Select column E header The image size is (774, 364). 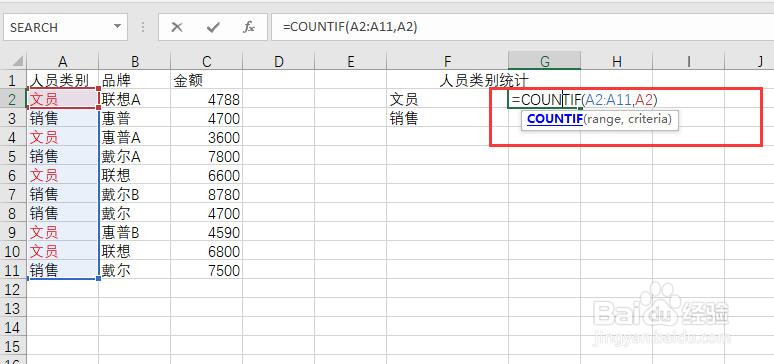click(351, 61)
